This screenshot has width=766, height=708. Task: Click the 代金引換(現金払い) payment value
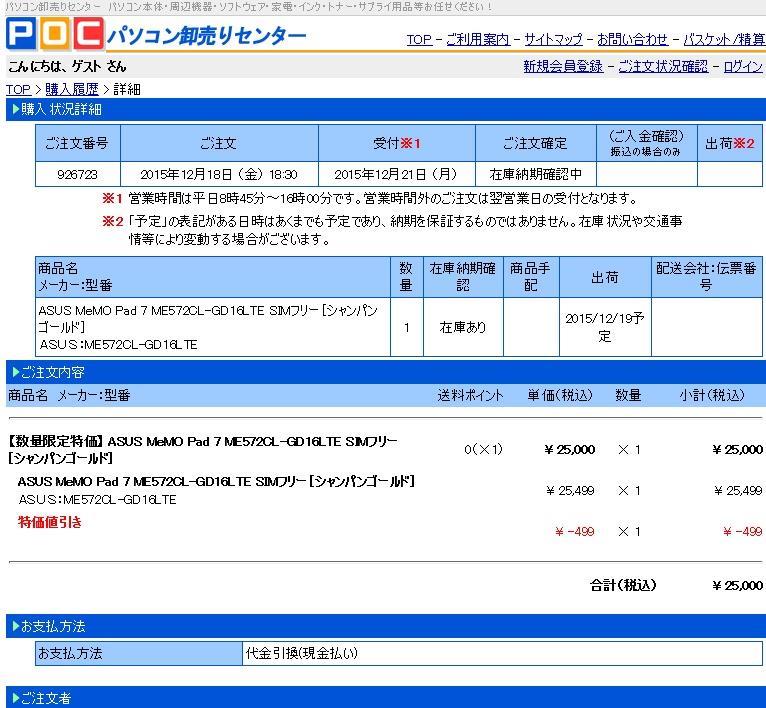coord(301,653)
